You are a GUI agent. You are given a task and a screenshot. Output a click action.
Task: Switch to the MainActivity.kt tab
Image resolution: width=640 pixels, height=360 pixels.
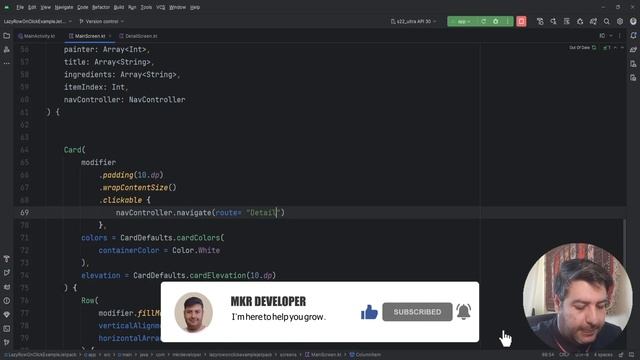[36, 36]
